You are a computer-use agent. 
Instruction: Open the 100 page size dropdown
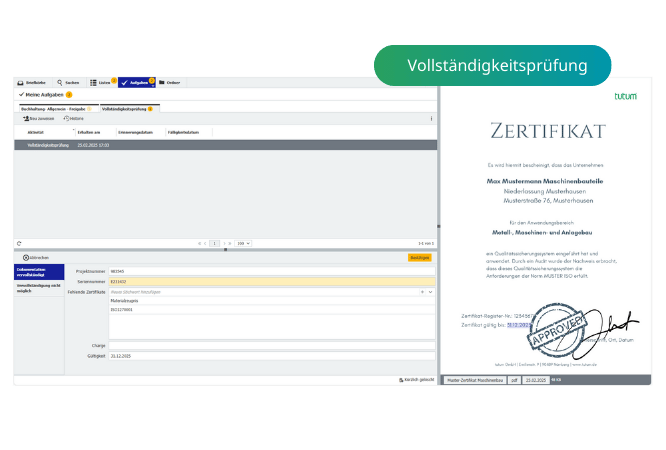click(x=243, y=243)
